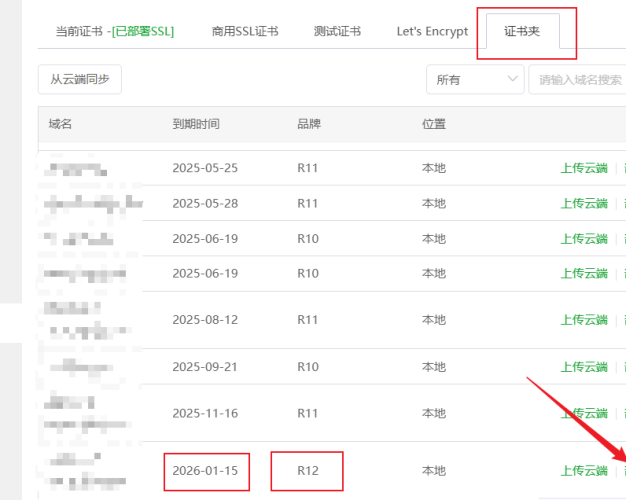Click 上传云端 for the 2025-09-21 certificate

pyautogui.click(x=584, y=367)
